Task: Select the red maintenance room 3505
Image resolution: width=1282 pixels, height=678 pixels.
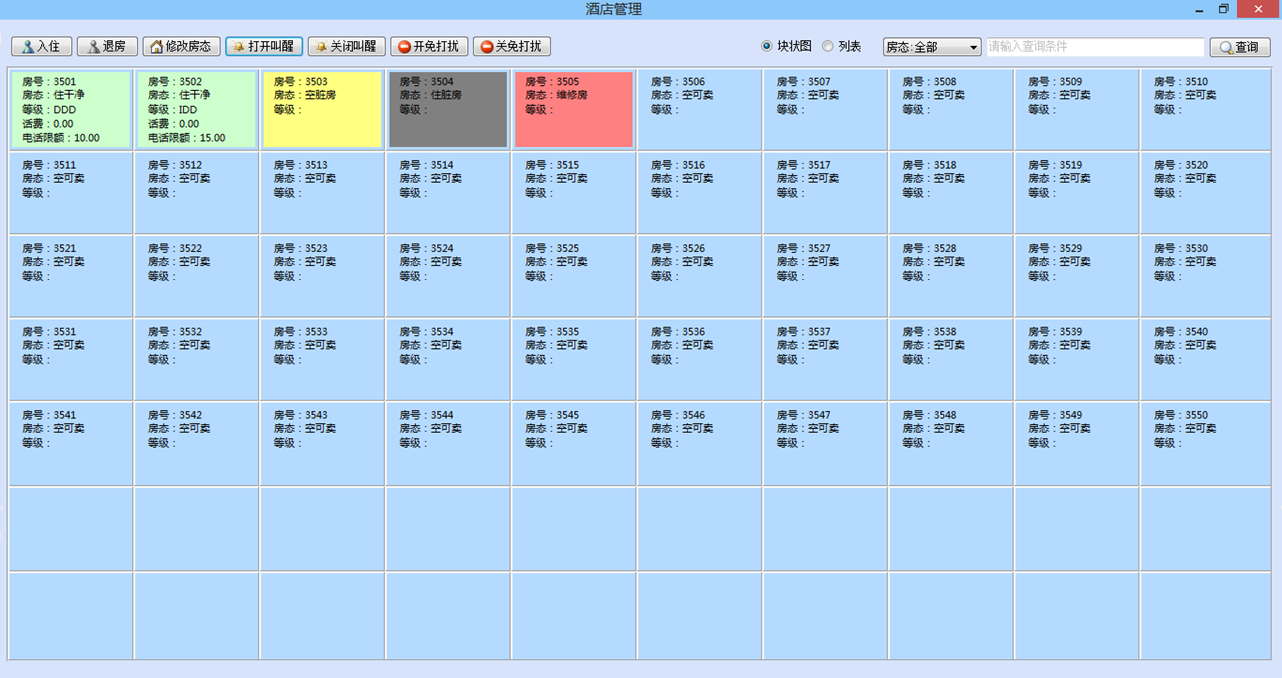Action: click(574, 109)
